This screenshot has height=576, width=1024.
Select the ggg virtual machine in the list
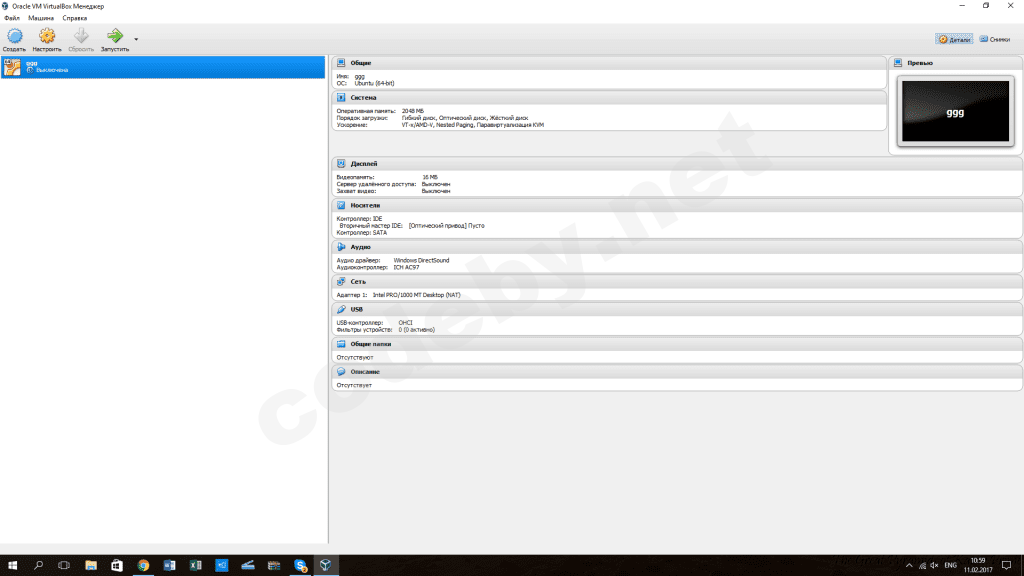tap(163, 67)
